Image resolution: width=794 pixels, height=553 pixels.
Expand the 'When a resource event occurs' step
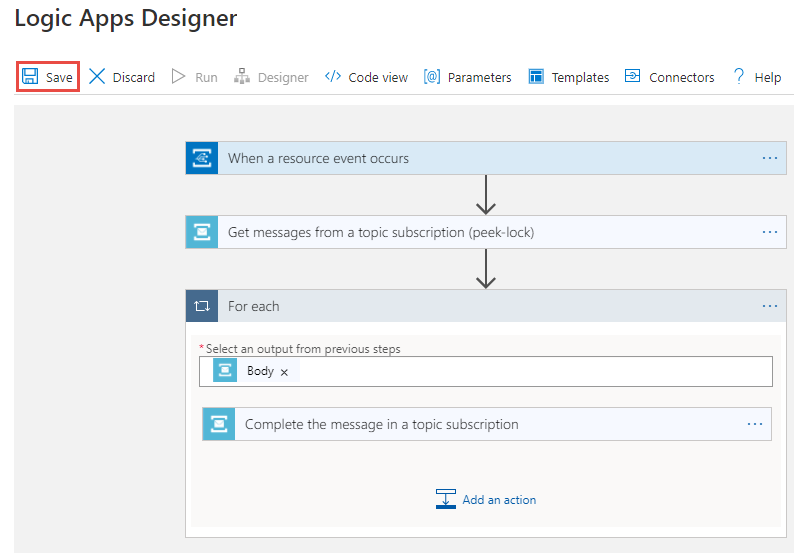coord(318,158)
